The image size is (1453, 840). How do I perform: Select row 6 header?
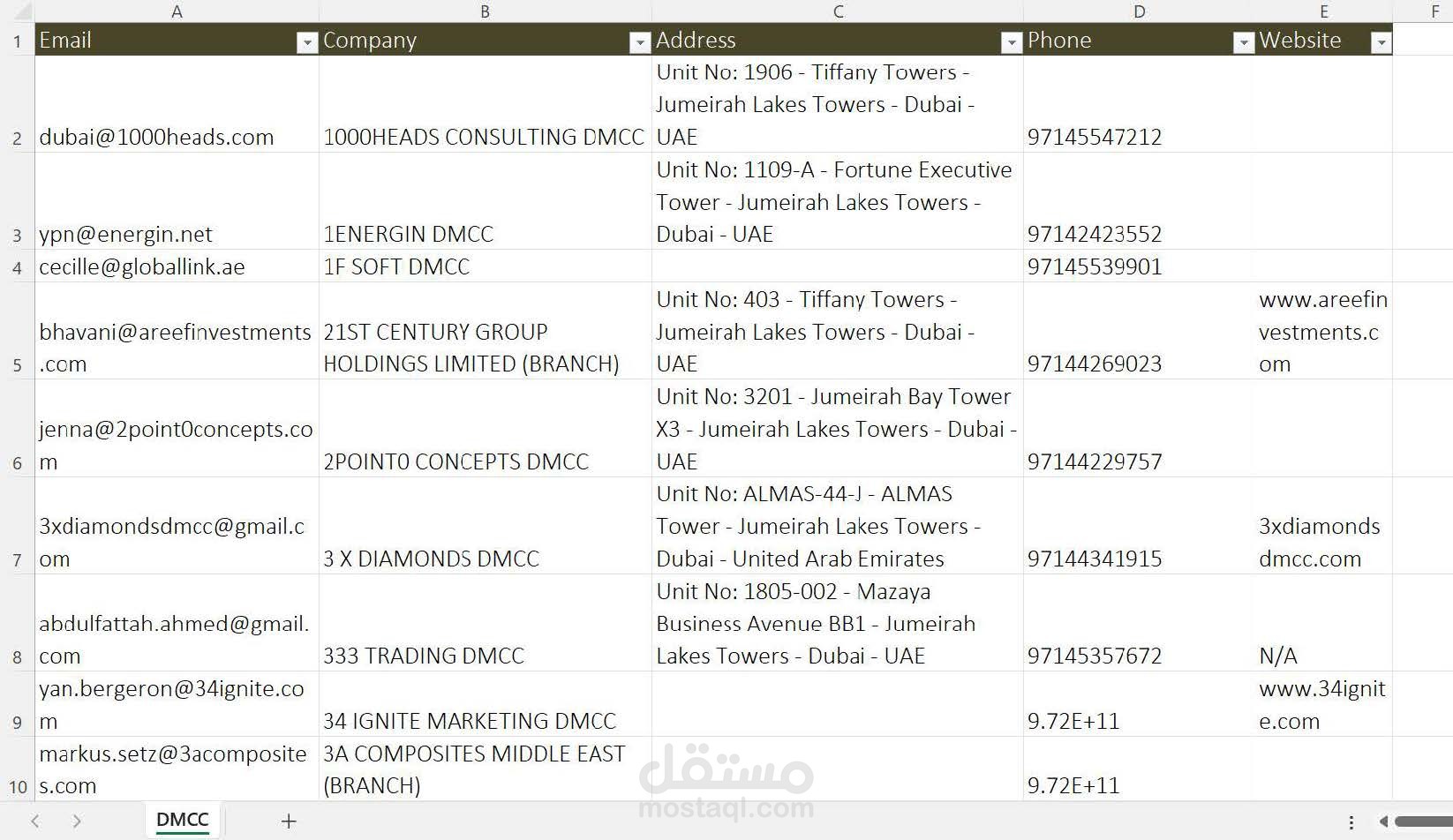point(17,428)
